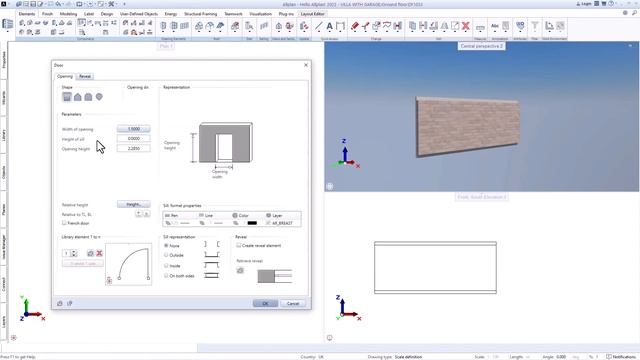The width and height of the screenshot is (640, 360).
Task: Click the door swing preview thumbnail
Action: 129,264
